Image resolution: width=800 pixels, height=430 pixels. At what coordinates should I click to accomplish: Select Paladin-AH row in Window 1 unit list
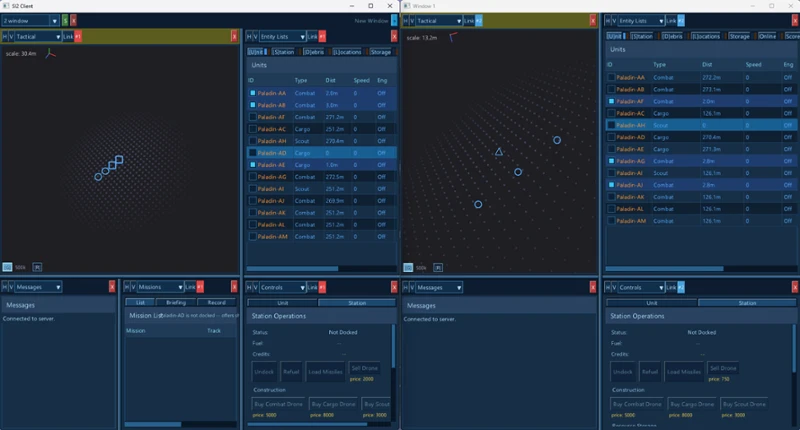699,125
